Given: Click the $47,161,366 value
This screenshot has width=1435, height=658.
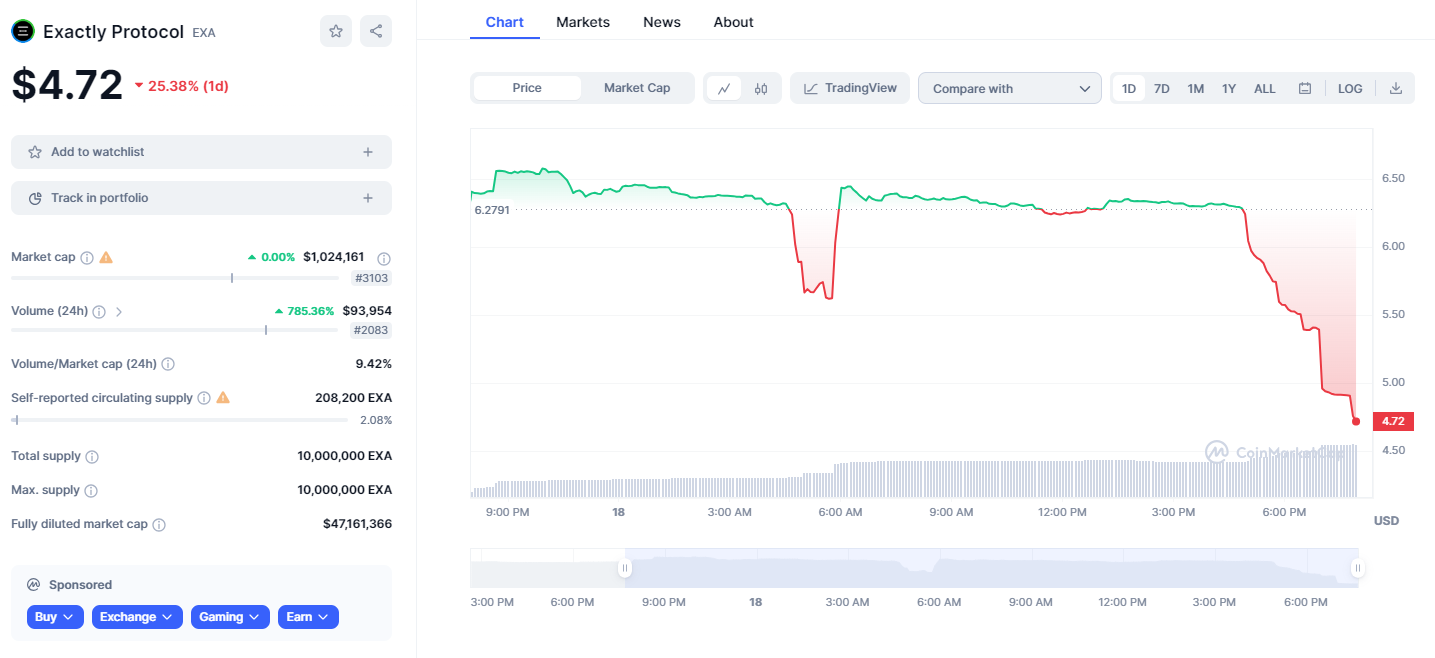Looking at the screenshot, I should coord(357,524).
